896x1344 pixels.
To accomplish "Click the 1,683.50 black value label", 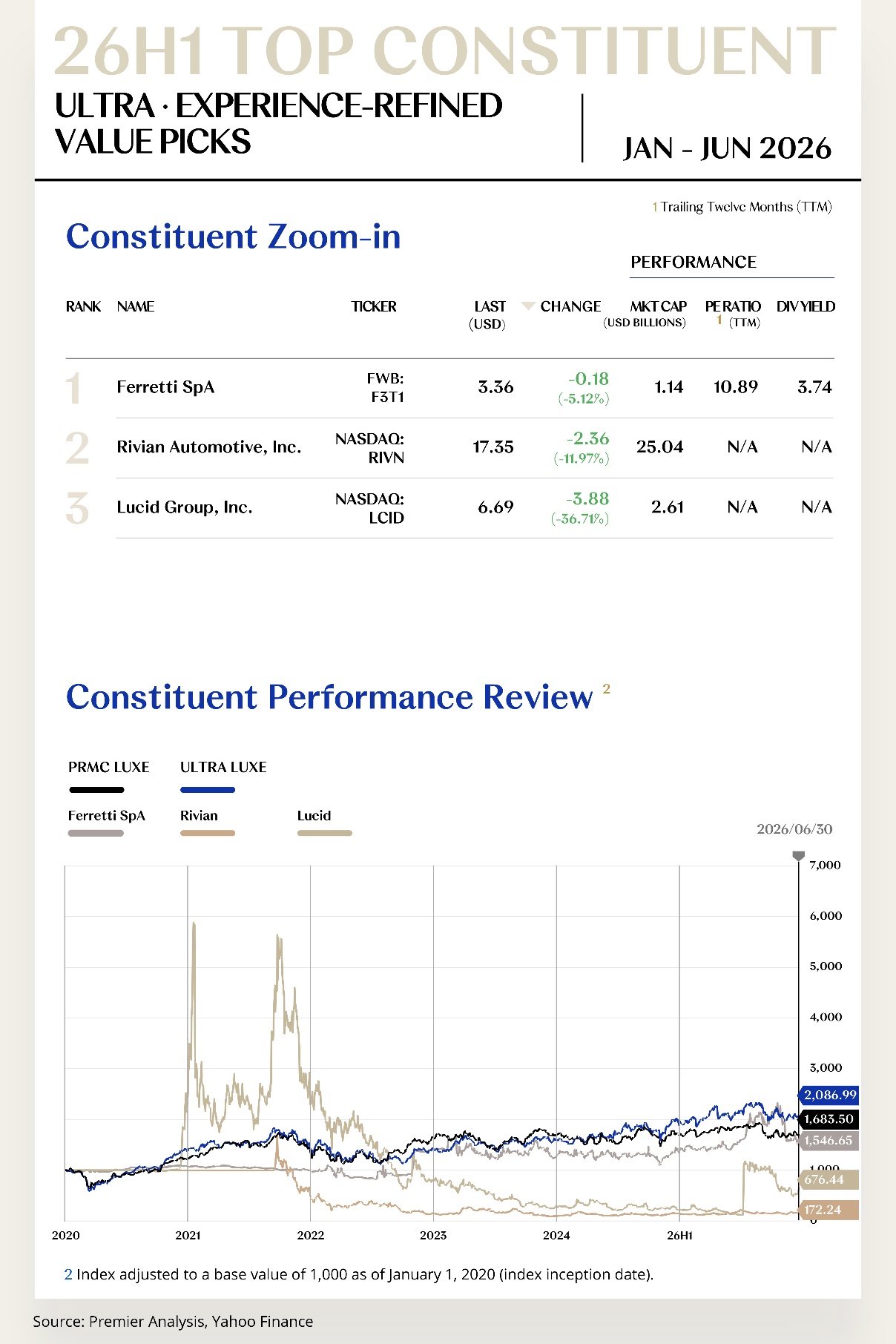I will pyautogui.click(x=828, y=1119).
